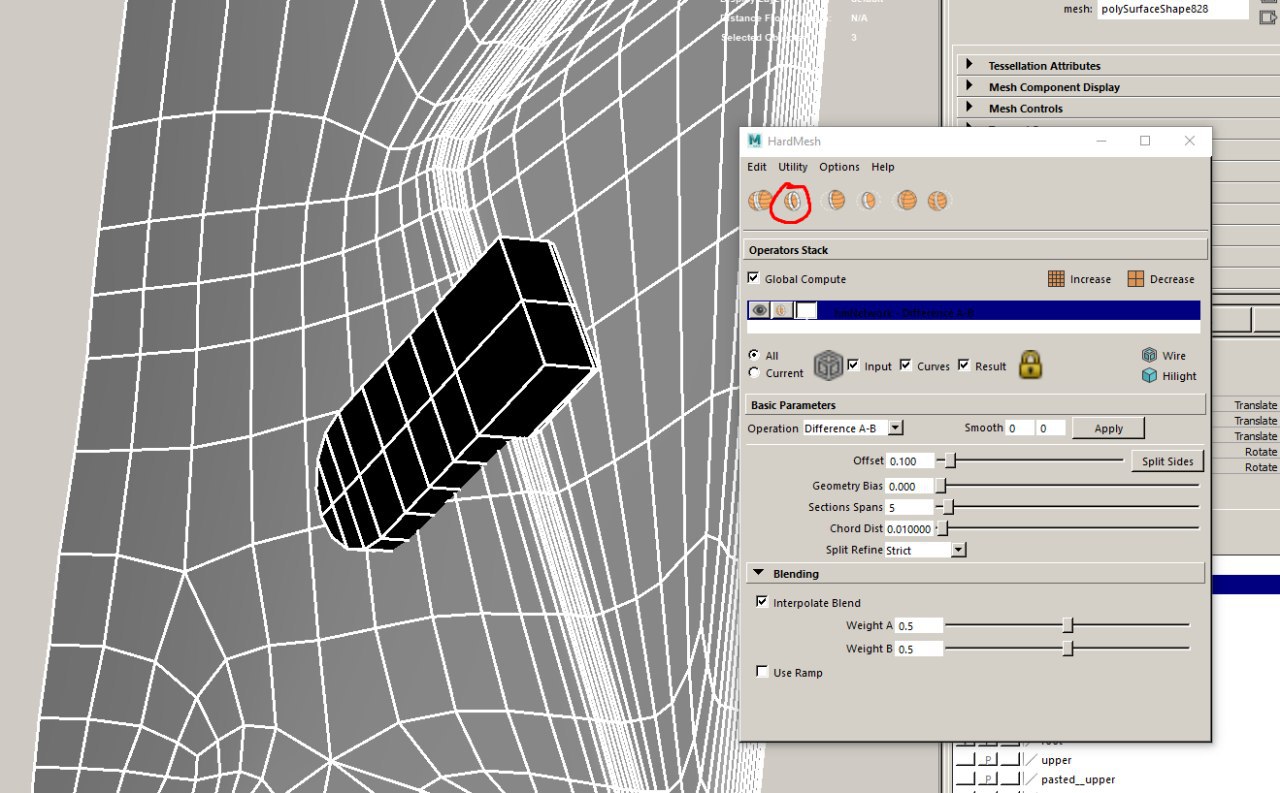Click the Offset slider handle
The image size is (1280, 793).
(950, 460)
